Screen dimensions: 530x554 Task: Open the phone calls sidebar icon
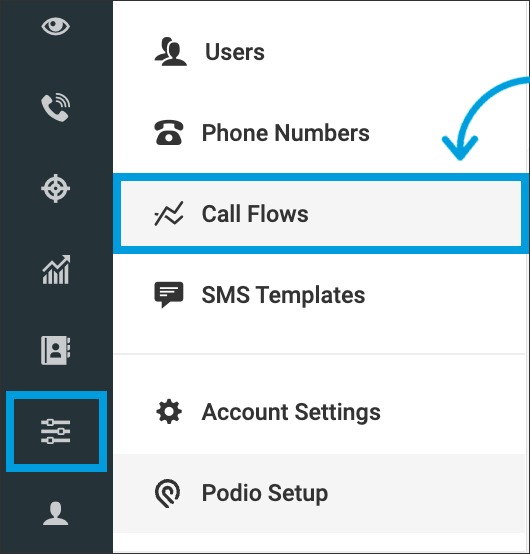(x=55, y=107)
